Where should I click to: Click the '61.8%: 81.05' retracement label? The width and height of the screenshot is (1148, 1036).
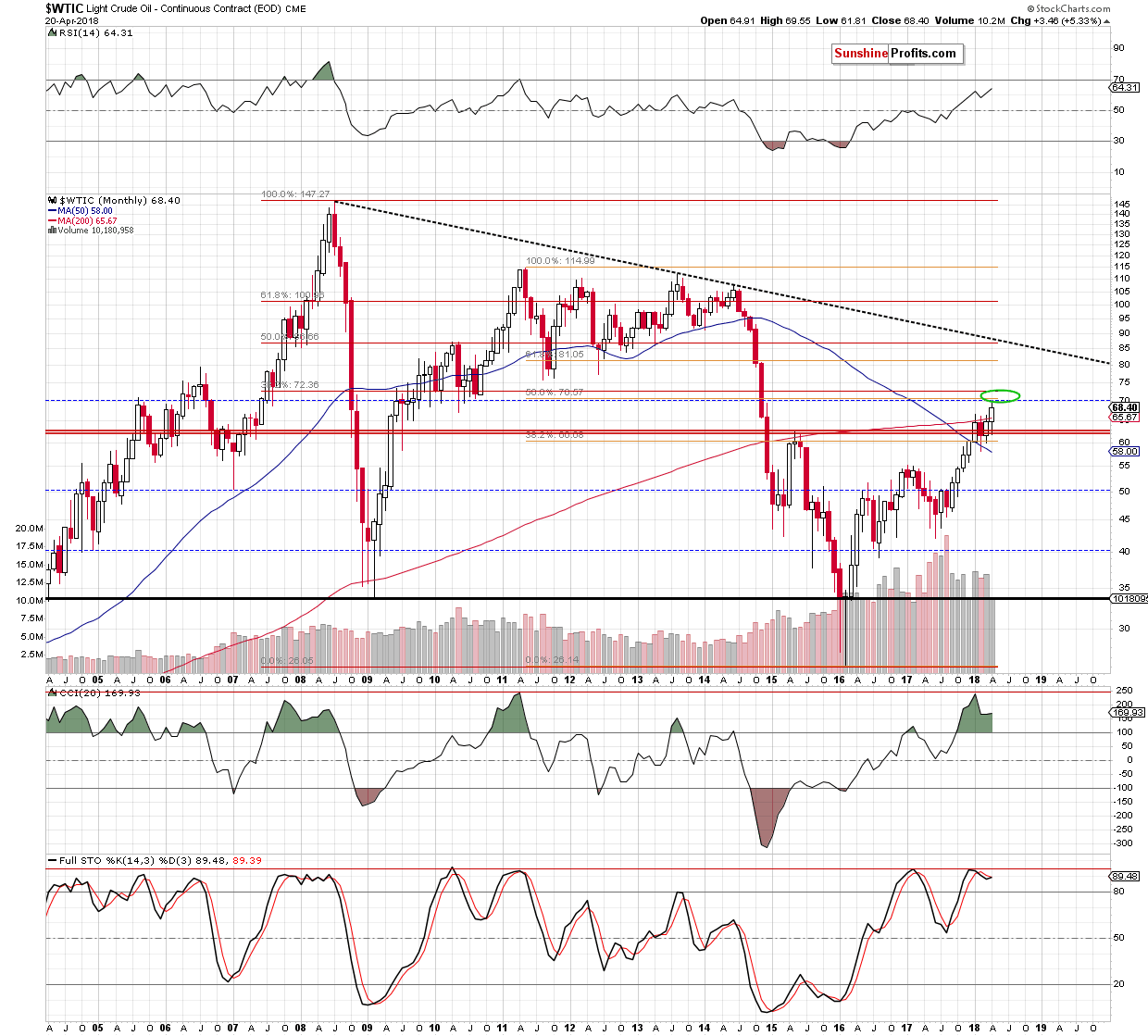(x=555, y=355)
